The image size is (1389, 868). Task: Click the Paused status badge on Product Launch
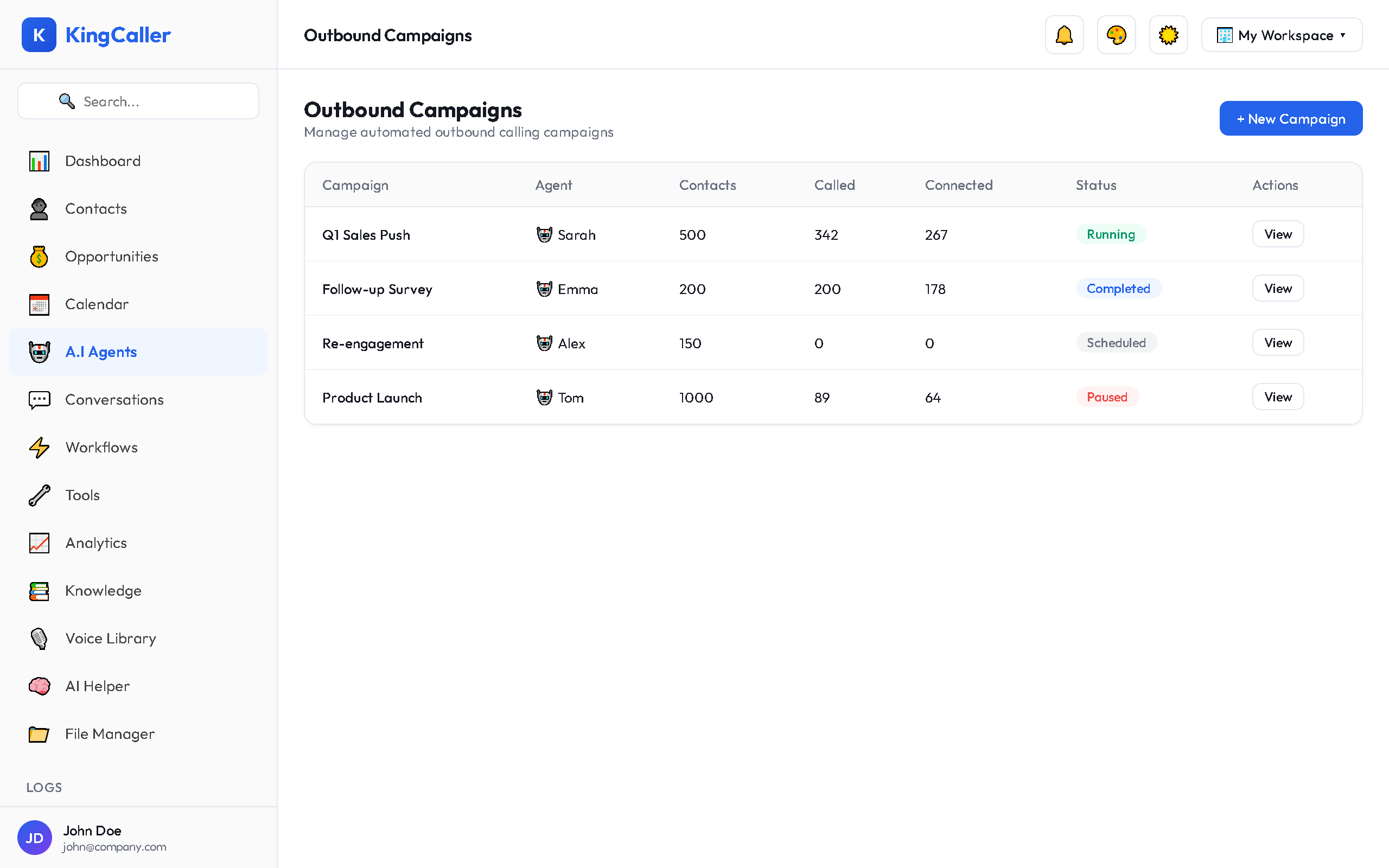coord(1107,397)
